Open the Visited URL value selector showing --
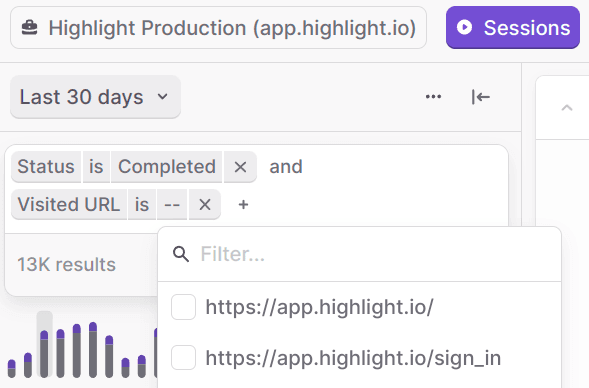This screenshot has height=388, width=589. tap(172, 205)
